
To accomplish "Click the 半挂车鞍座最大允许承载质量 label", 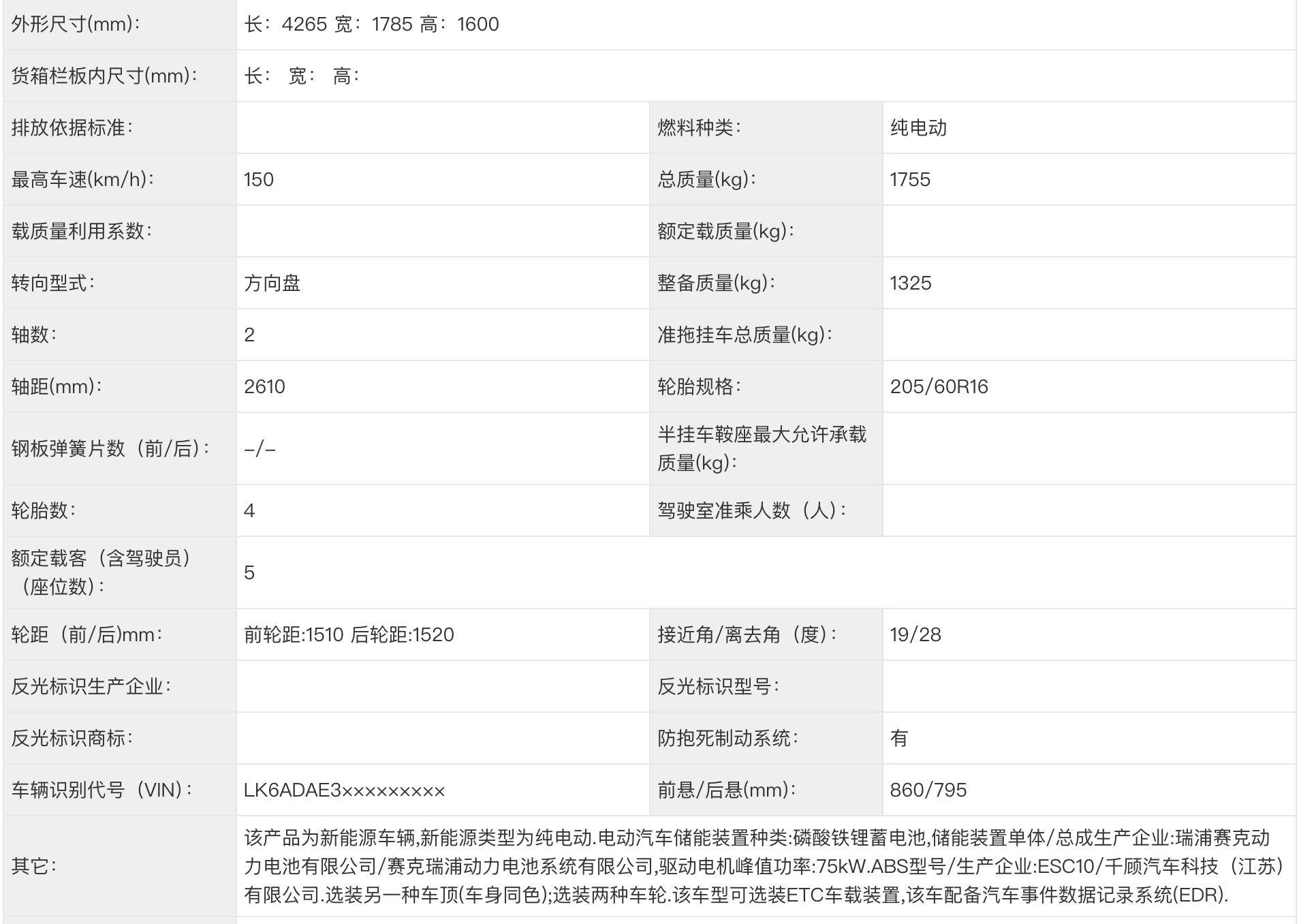I will click(x=762, y=448).
